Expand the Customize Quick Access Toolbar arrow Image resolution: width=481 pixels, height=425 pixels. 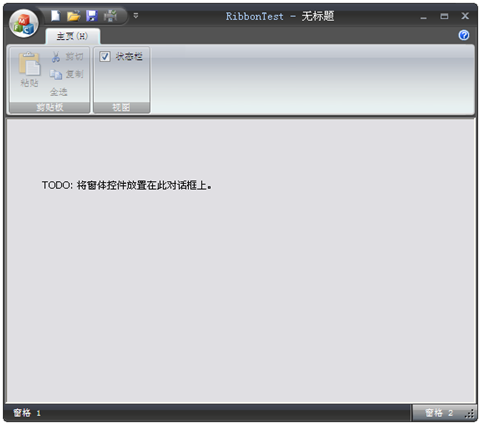(136, 16)
